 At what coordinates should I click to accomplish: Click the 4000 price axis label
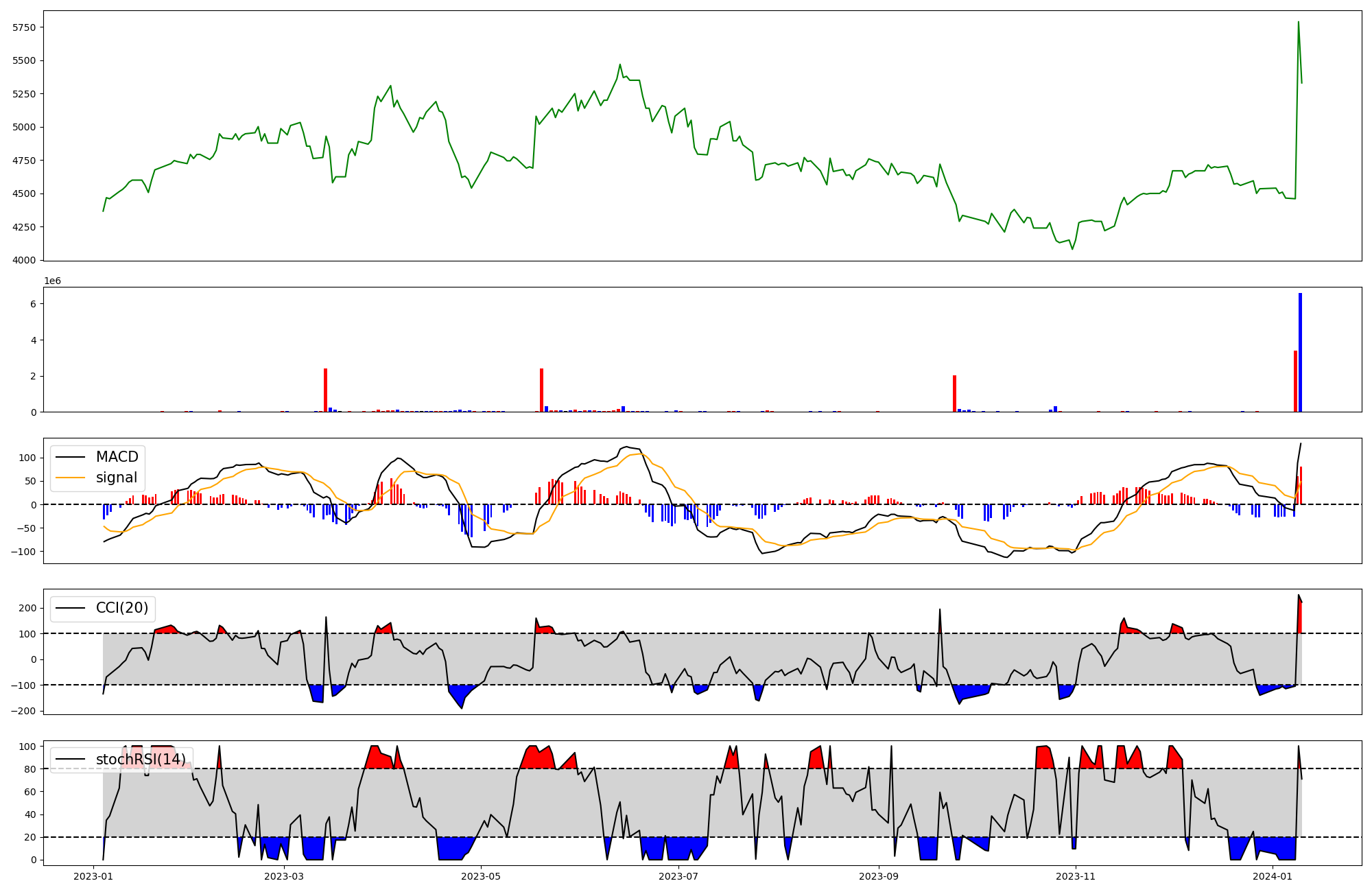24,260
